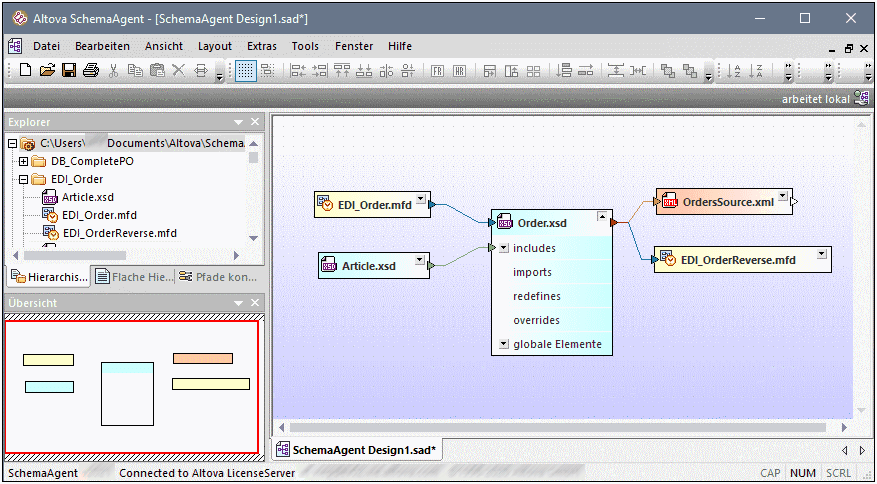Viewport: 877px width, 484px height.
Task: Switch to the Flache Hierarchie tab
Action: pos(133,277)
